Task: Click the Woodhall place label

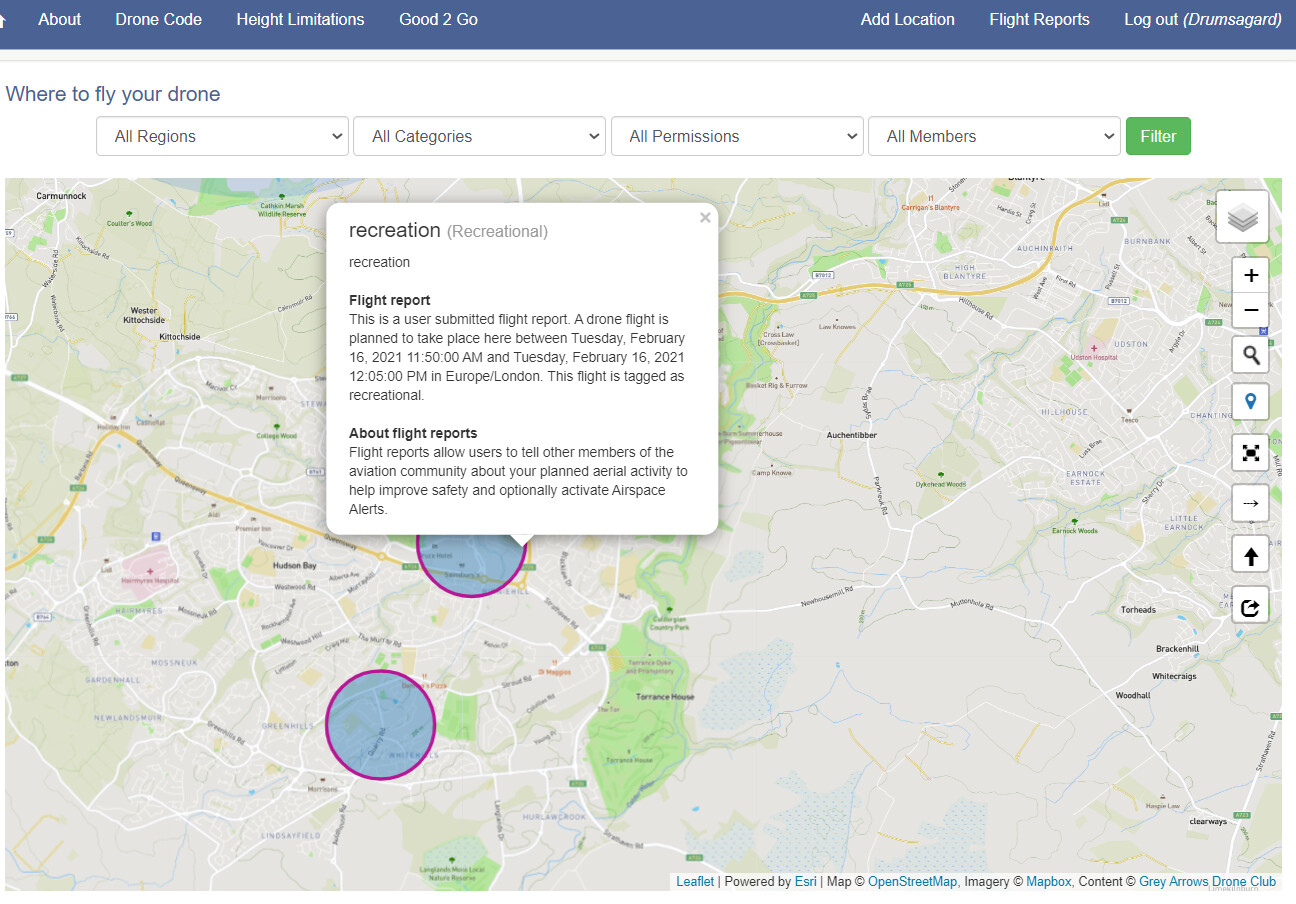Action: pyautogui.click(x=1133, y=695)
